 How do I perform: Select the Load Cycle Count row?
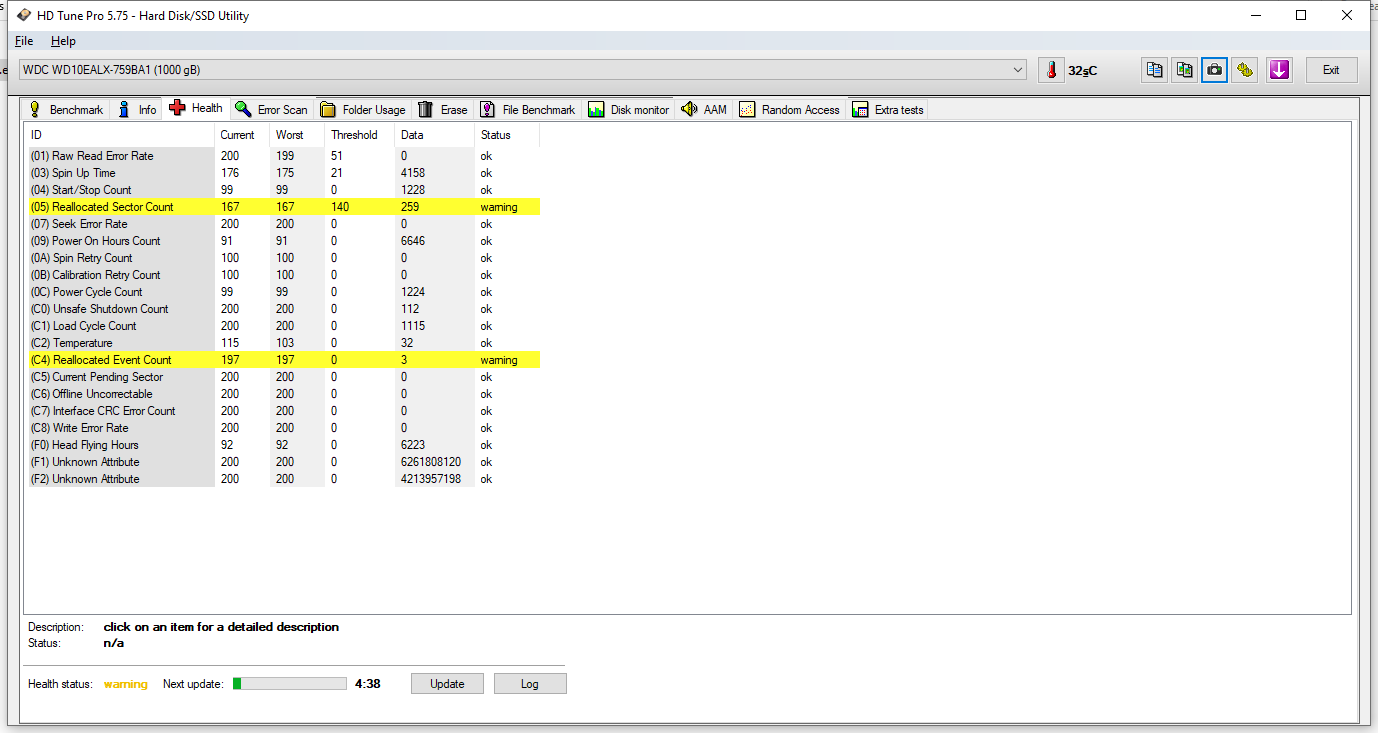pos(283,326)
